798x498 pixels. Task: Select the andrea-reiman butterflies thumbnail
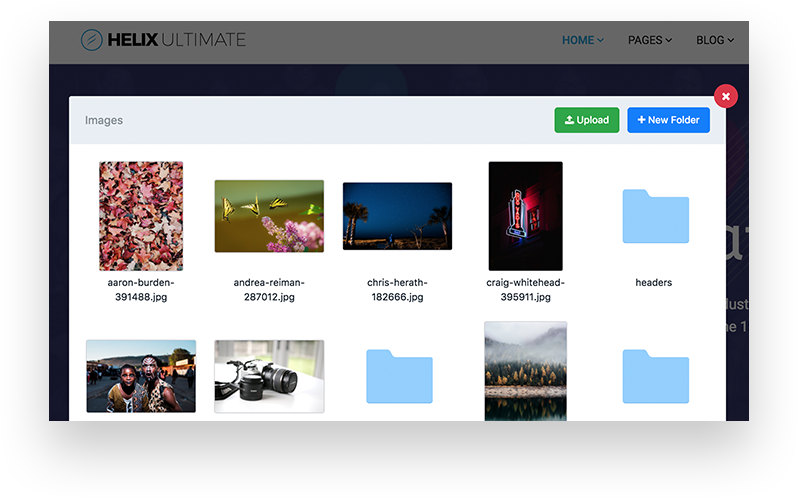pyautogui.click(x=269, y=216)
